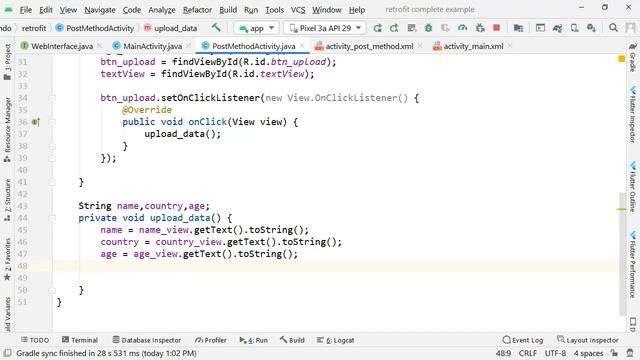
Task: Click the yellow warning indicator above scrollbar
Action: point(622,59)
